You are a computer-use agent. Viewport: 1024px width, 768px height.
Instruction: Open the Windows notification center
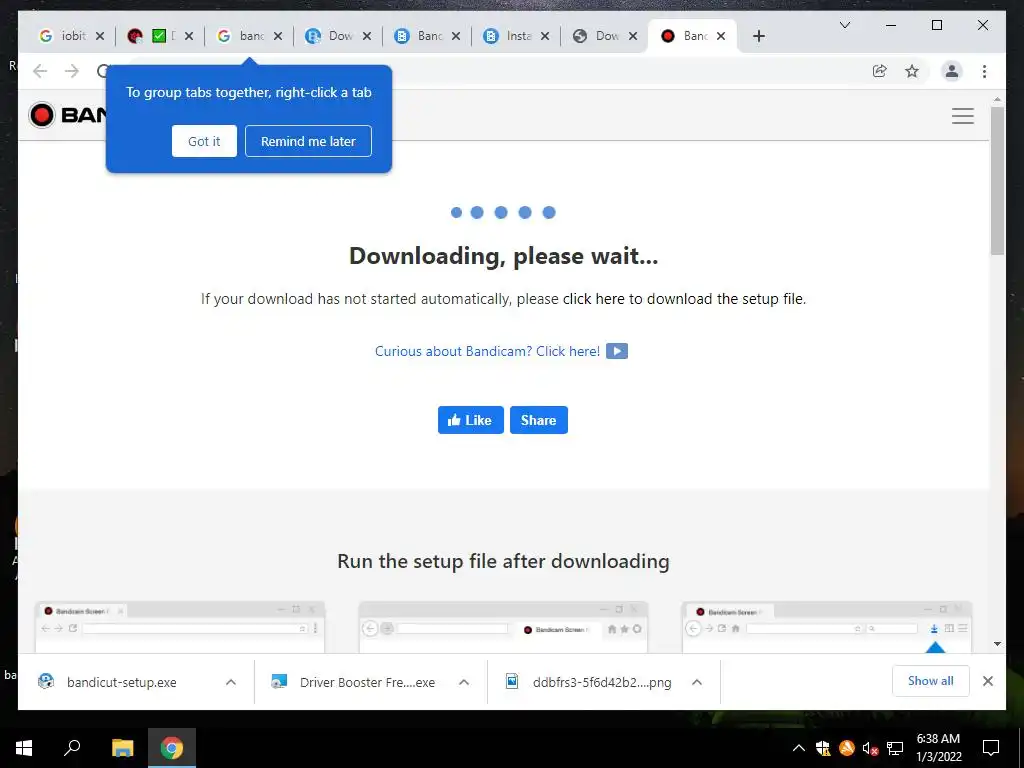[x=991, y=748]
